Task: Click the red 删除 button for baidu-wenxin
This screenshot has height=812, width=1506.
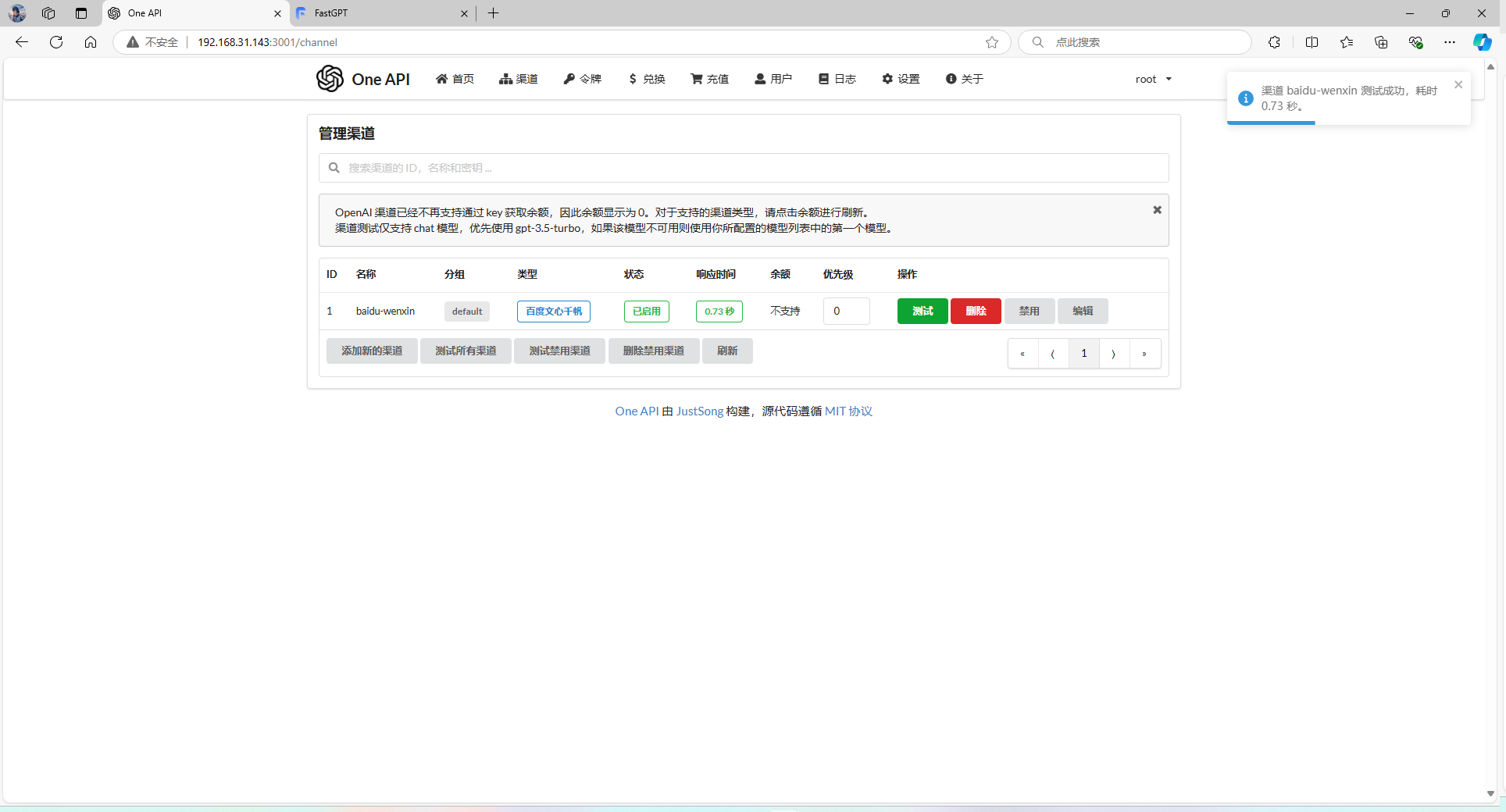Action: coord(976,311)
